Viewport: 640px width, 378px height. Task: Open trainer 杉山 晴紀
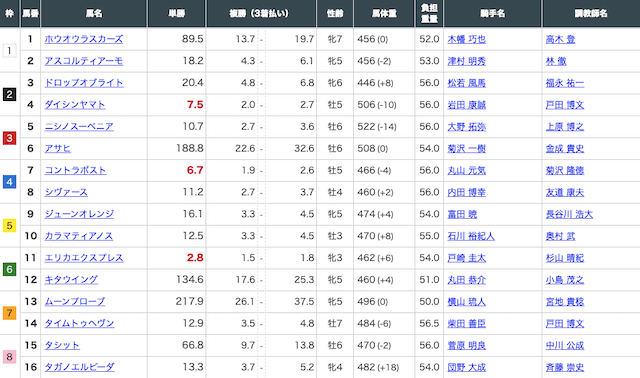point(565,258)
